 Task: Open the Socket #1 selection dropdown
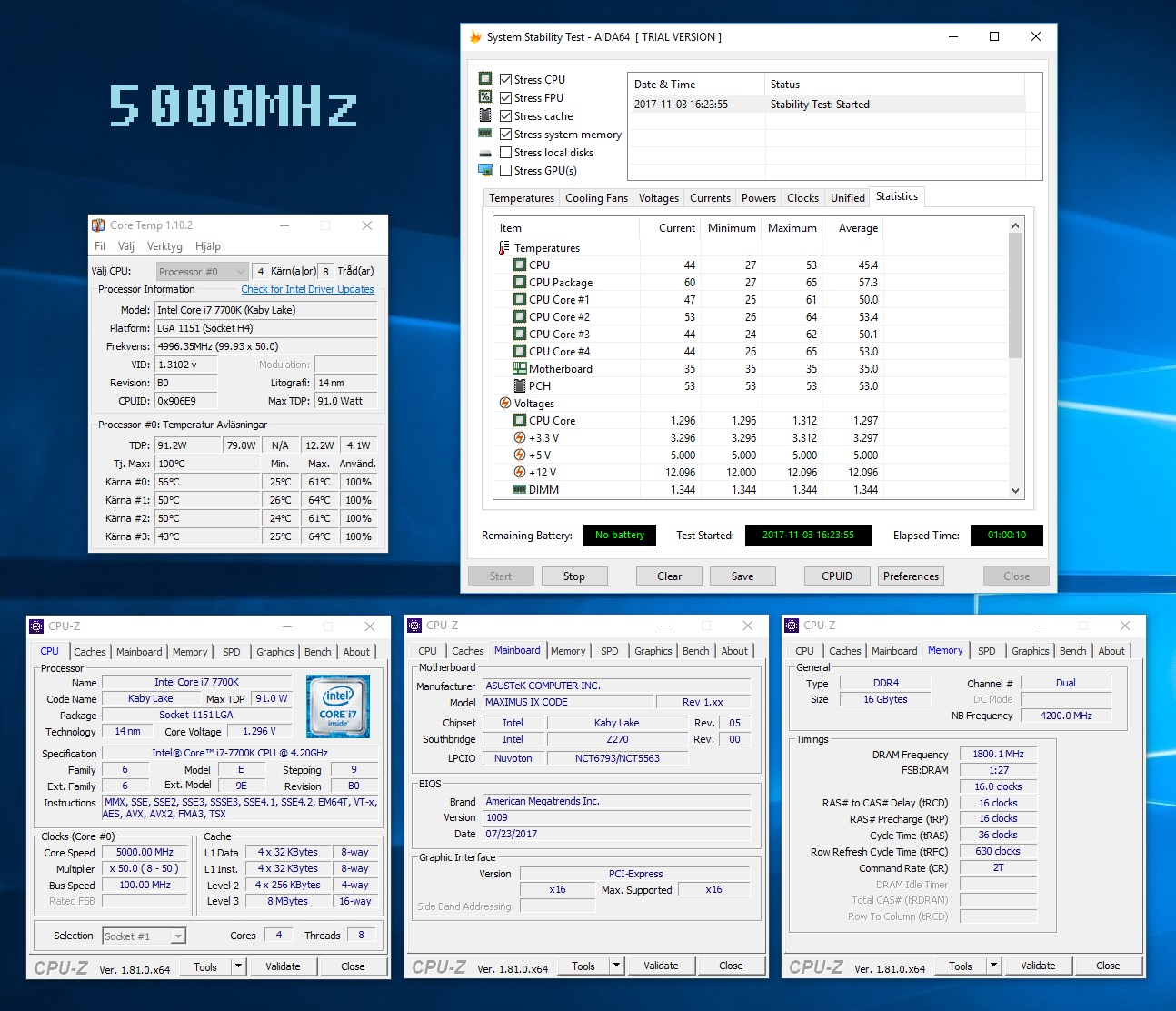point(179,936)
